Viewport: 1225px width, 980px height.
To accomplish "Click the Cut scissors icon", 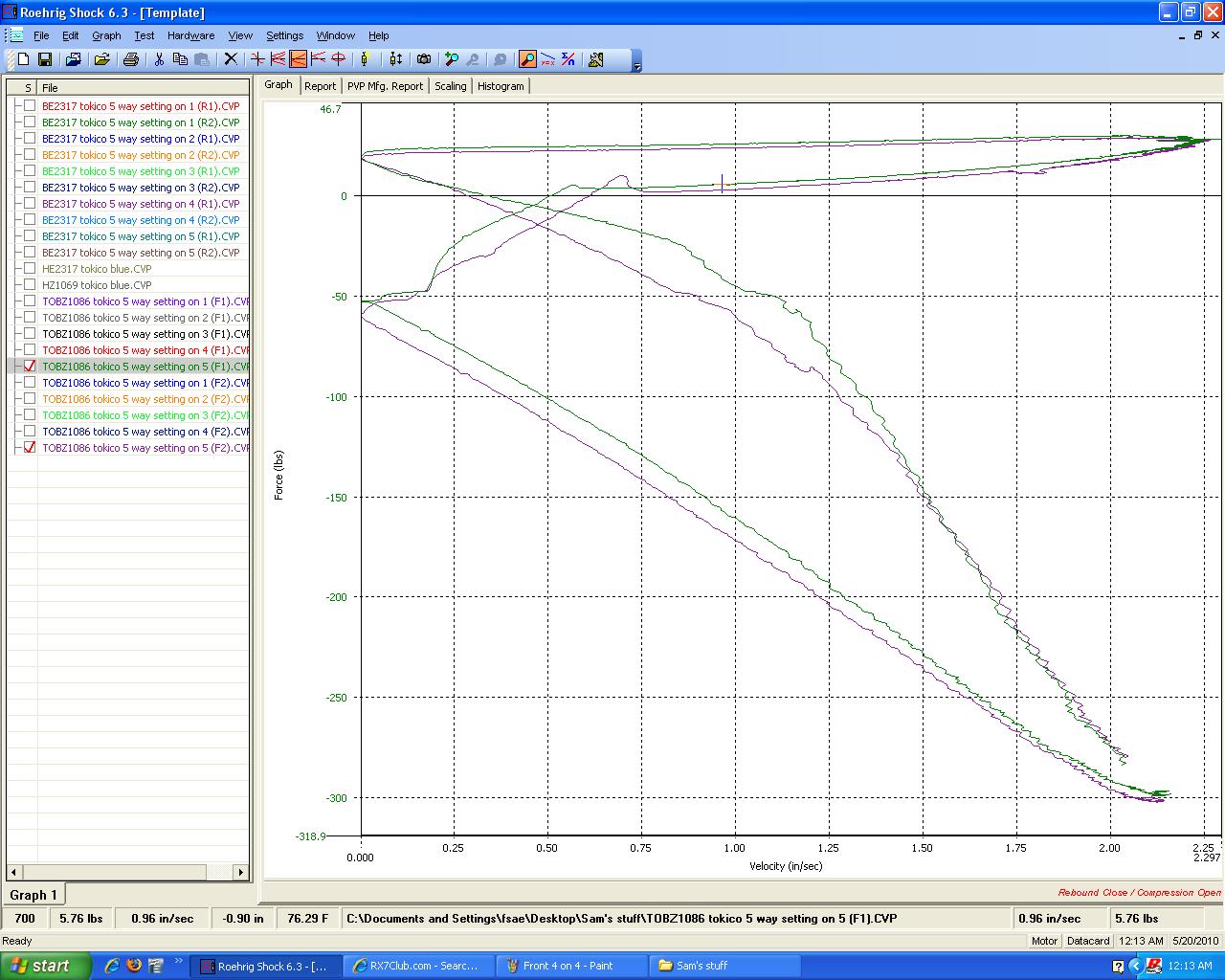I will click(x=159, y=59).
